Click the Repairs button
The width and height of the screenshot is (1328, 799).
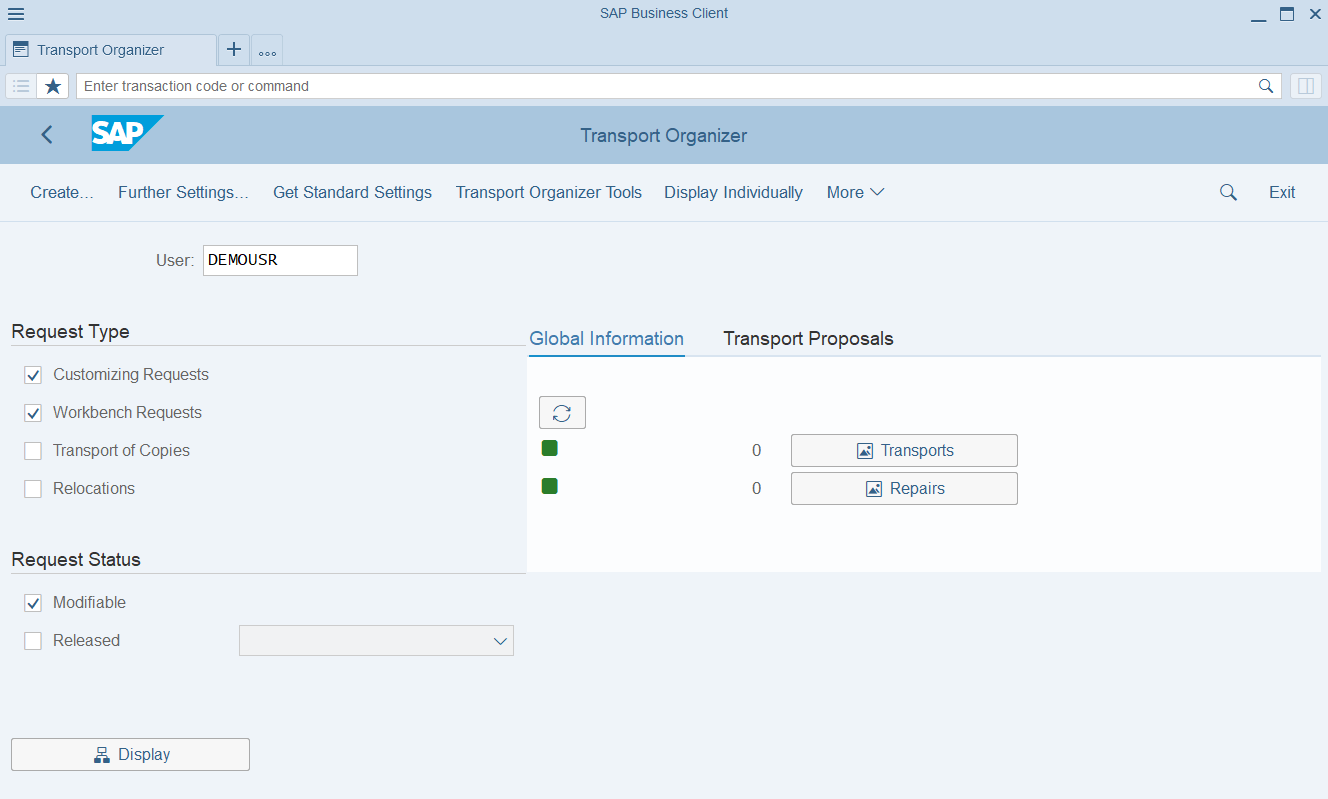904,488
